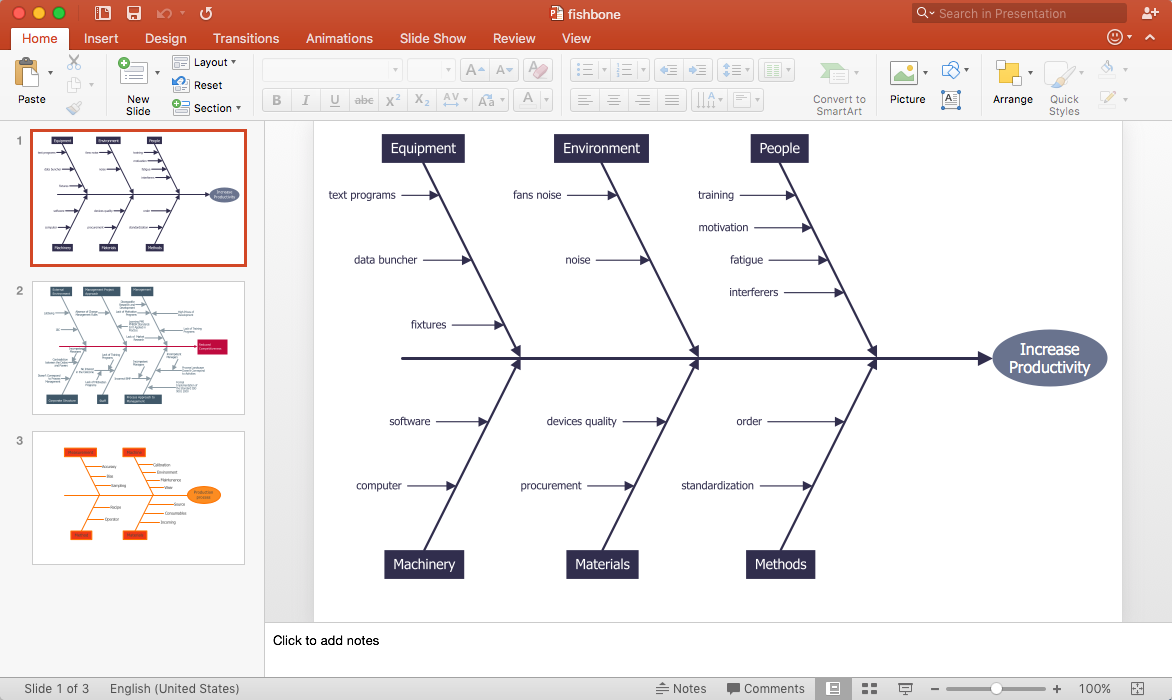Click the Reset slide button
1172x700 pixels.
click(198, 85)
